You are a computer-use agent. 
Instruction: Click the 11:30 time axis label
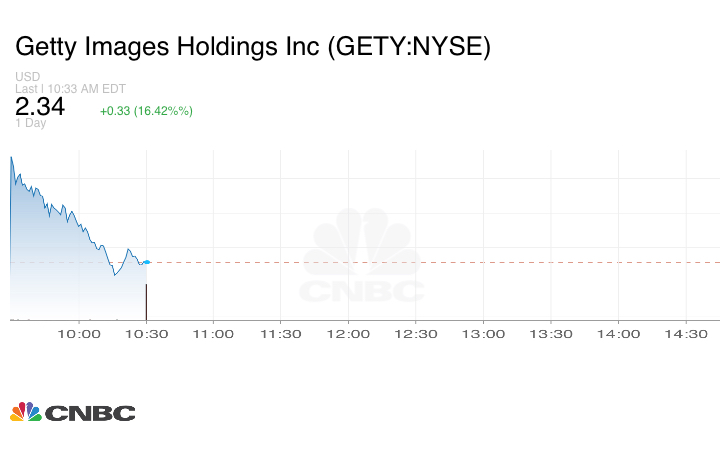pos(281,334)
